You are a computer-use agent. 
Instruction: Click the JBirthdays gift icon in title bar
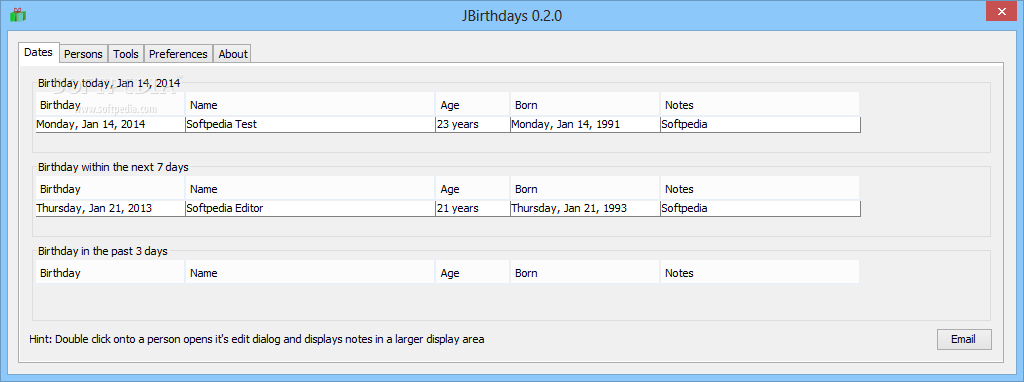18,14
